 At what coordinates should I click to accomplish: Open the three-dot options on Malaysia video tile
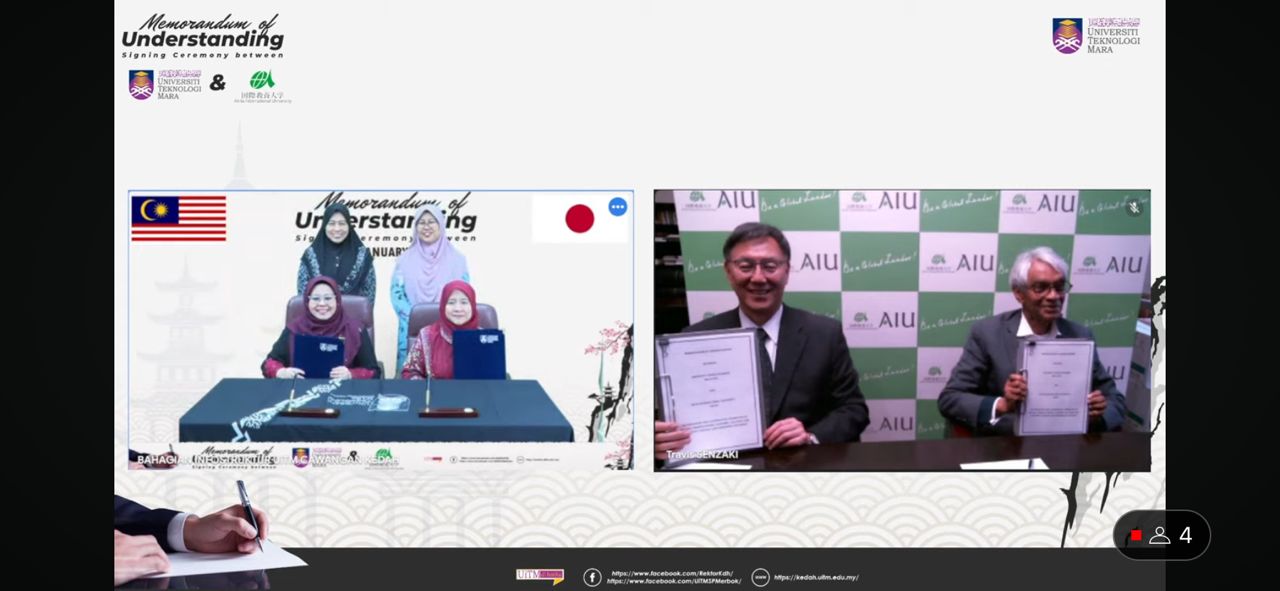pyautogui.click(x=618, y=207)
